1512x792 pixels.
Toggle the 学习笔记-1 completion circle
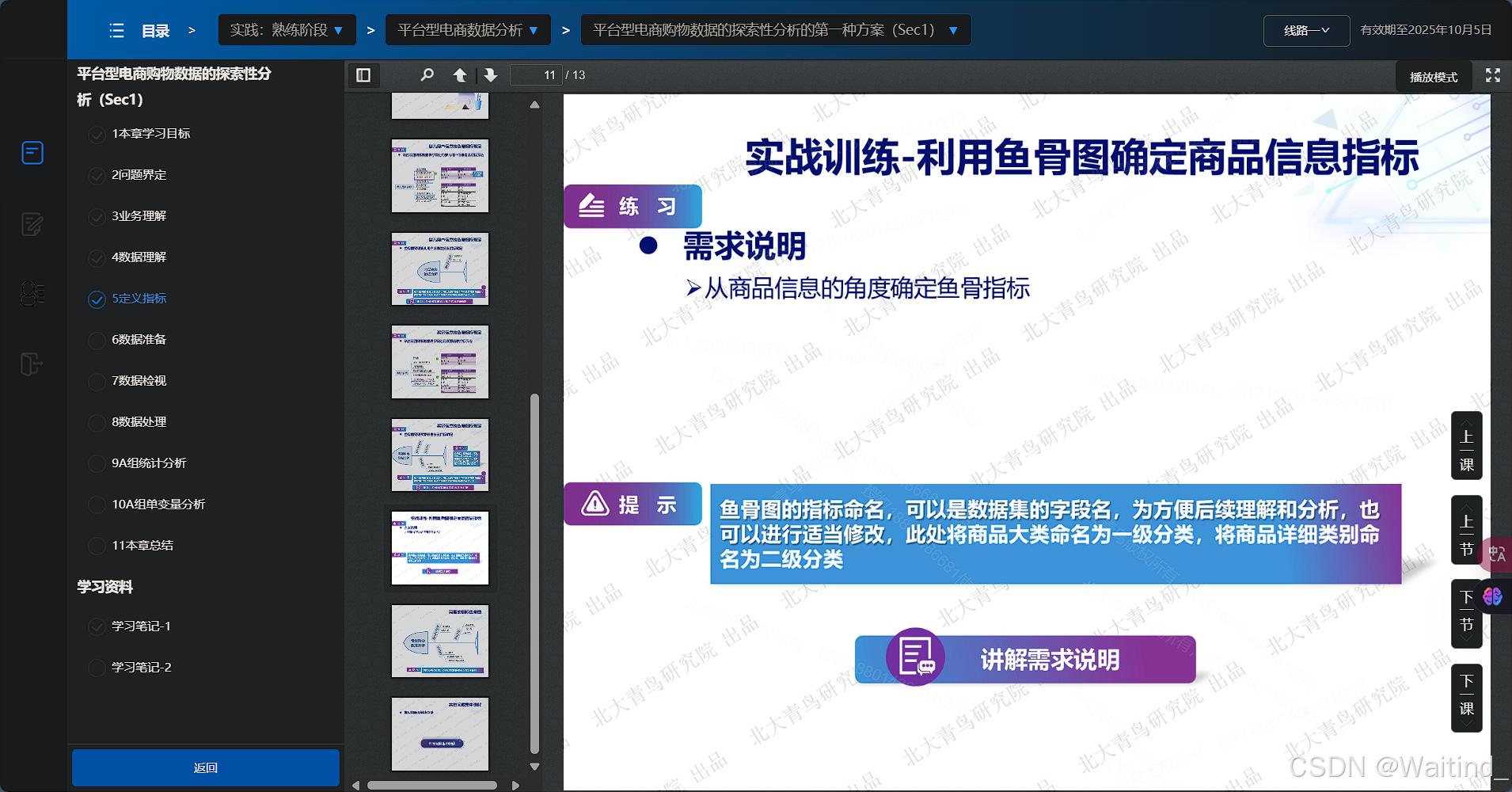click(x=97, y=627)
